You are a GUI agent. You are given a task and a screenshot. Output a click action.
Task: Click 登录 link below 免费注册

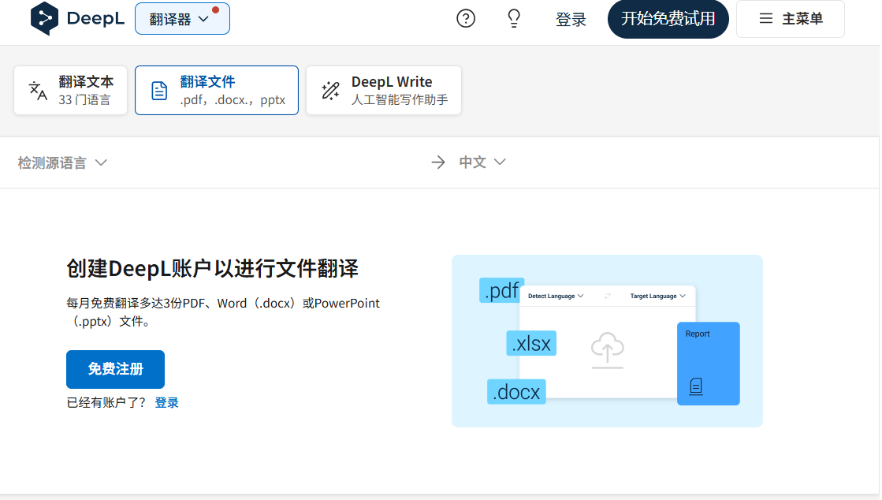tap(166, 403)
